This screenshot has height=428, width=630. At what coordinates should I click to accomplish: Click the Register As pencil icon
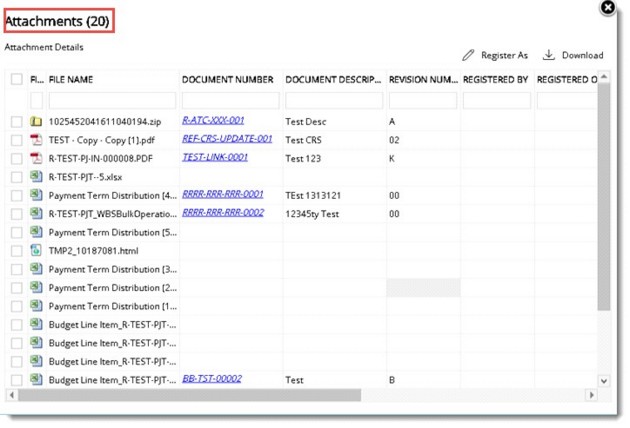pos(468,55)
